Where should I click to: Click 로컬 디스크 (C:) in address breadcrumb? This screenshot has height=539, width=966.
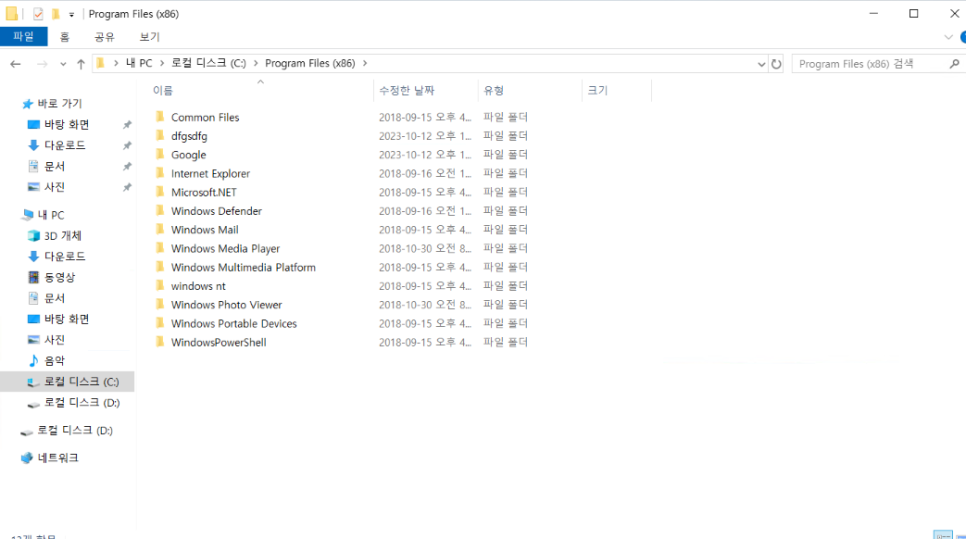point(208,63)
